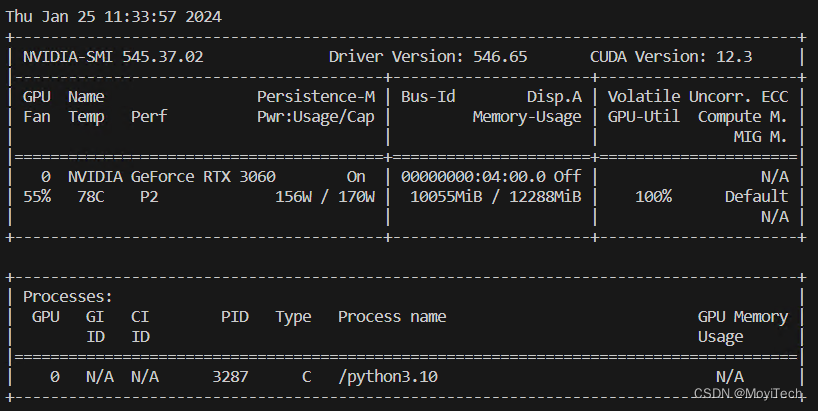This screenshot has width=818, height=411.
Task: Click the PID column header
Action: (235, 317)
